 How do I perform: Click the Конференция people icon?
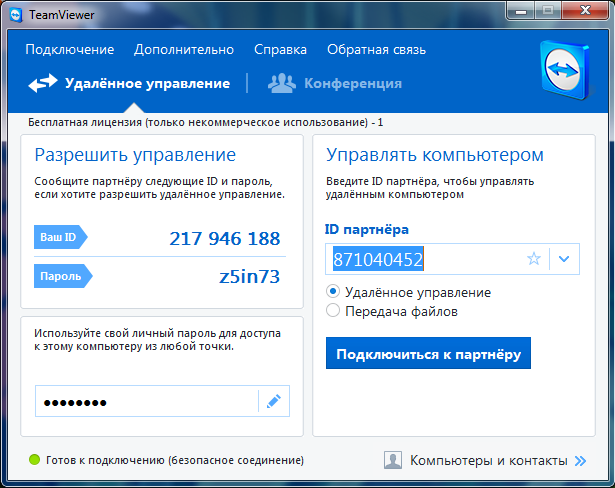click(281, 84)
